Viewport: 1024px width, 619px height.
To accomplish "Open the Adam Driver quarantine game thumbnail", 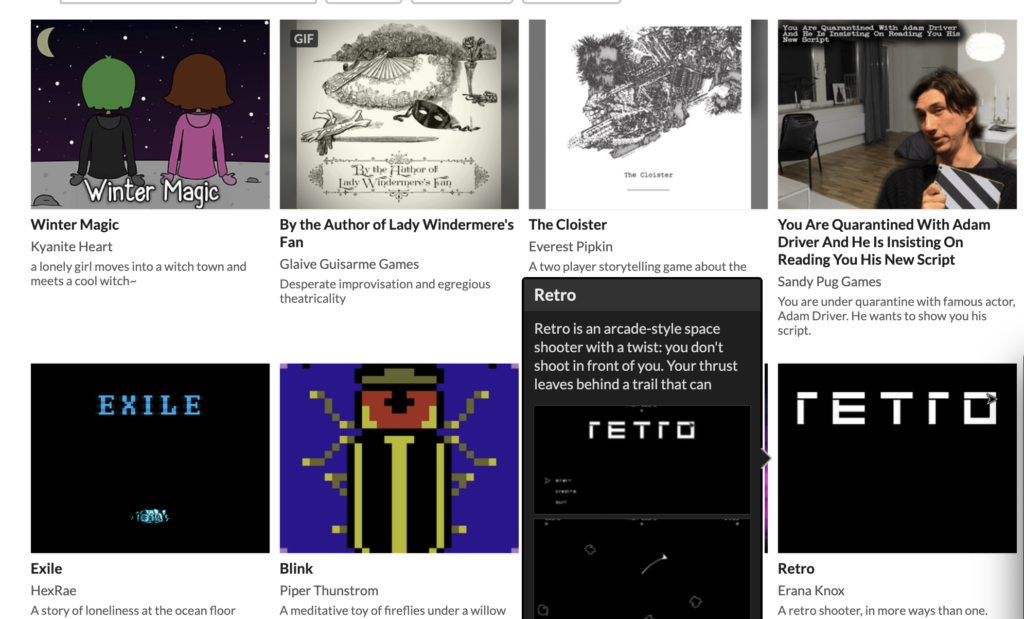I will coord(897,114).
